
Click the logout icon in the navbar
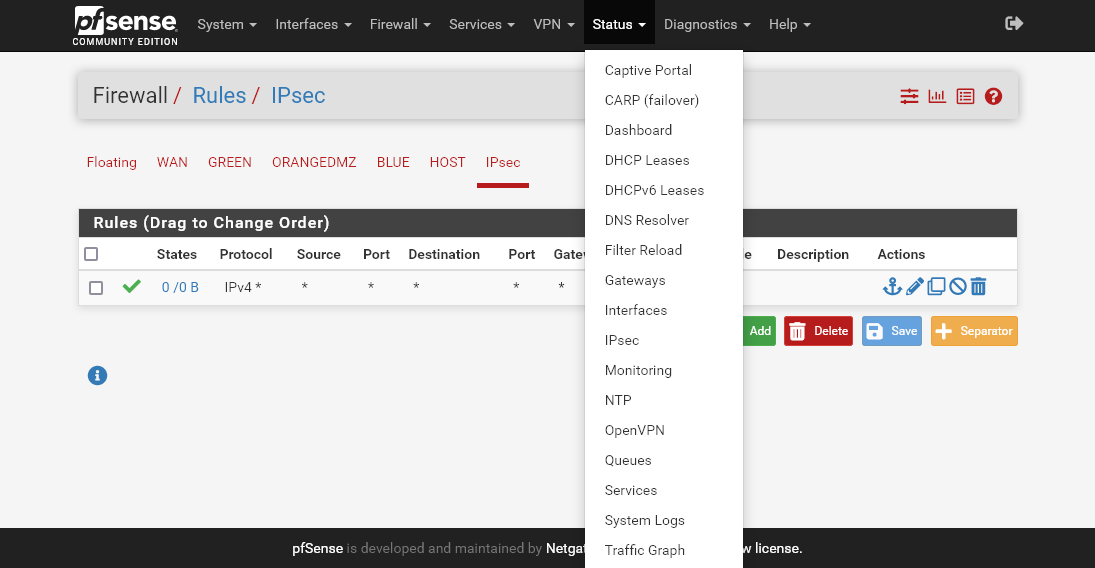click(x=1014, y=24)
